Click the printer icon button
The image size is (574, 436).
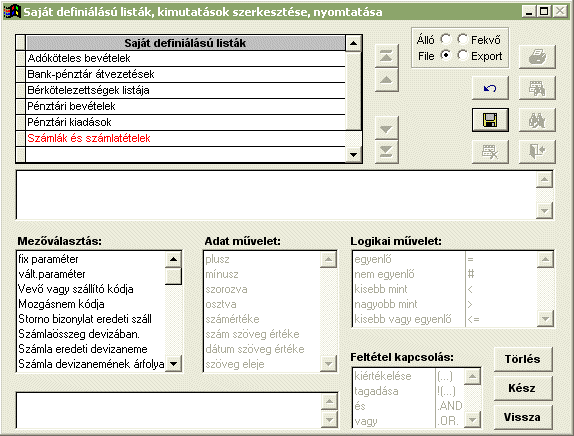[x=537, y=57]
